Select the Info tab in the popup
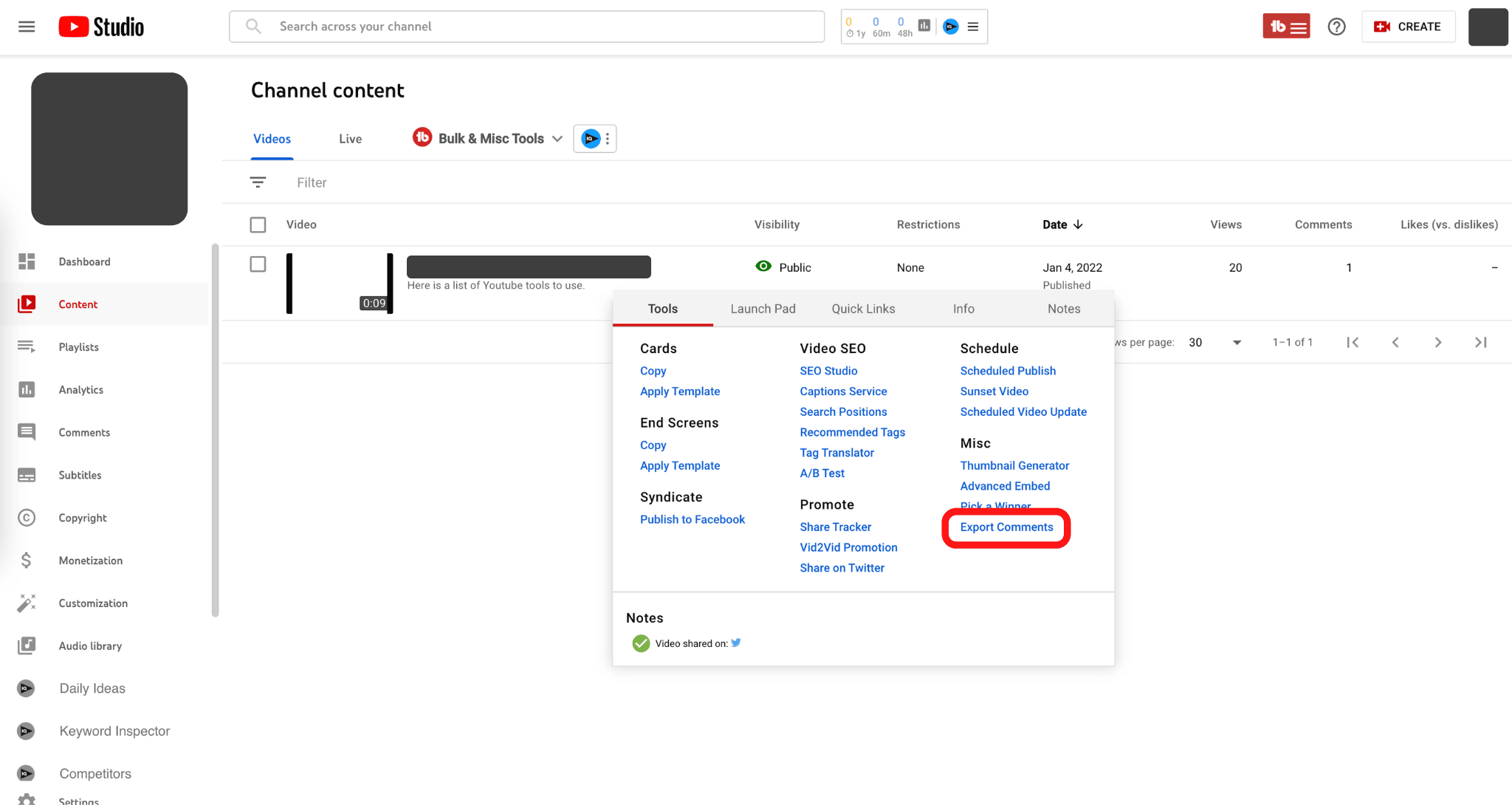1512x805 pixels. click(x=963, y=309)
